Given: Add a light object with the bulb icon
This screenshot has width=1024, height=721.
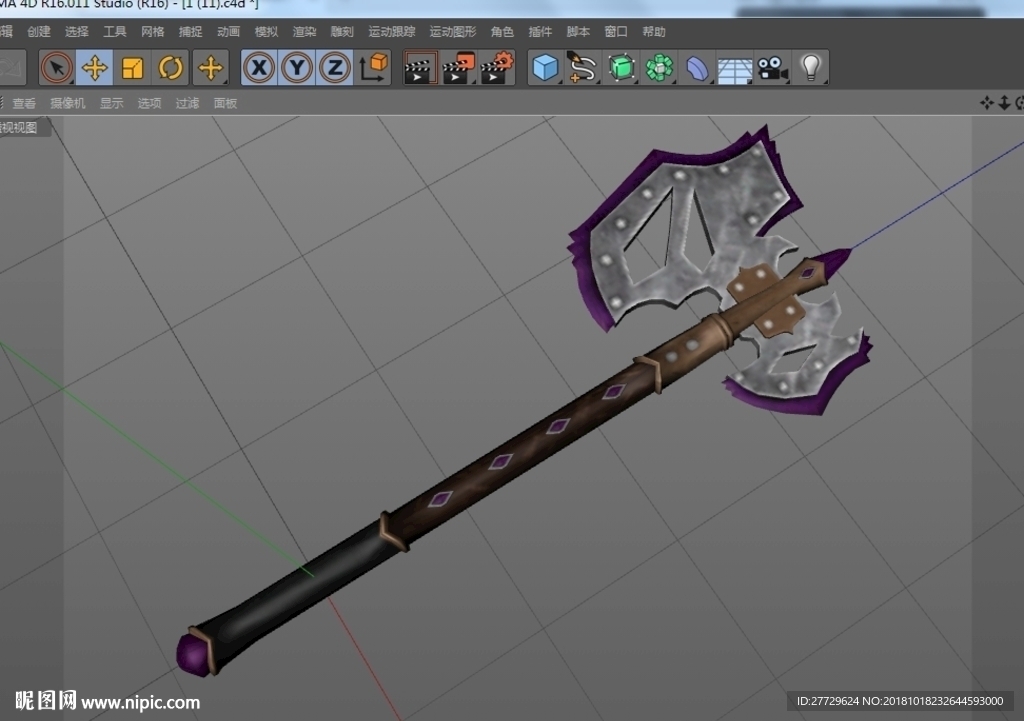Looking at the screenshot, I should [x=810, y=68].
